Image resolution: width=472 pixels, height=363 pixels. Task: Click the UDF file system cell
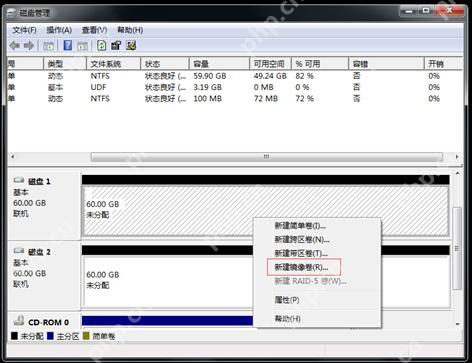tap(98, 87)
